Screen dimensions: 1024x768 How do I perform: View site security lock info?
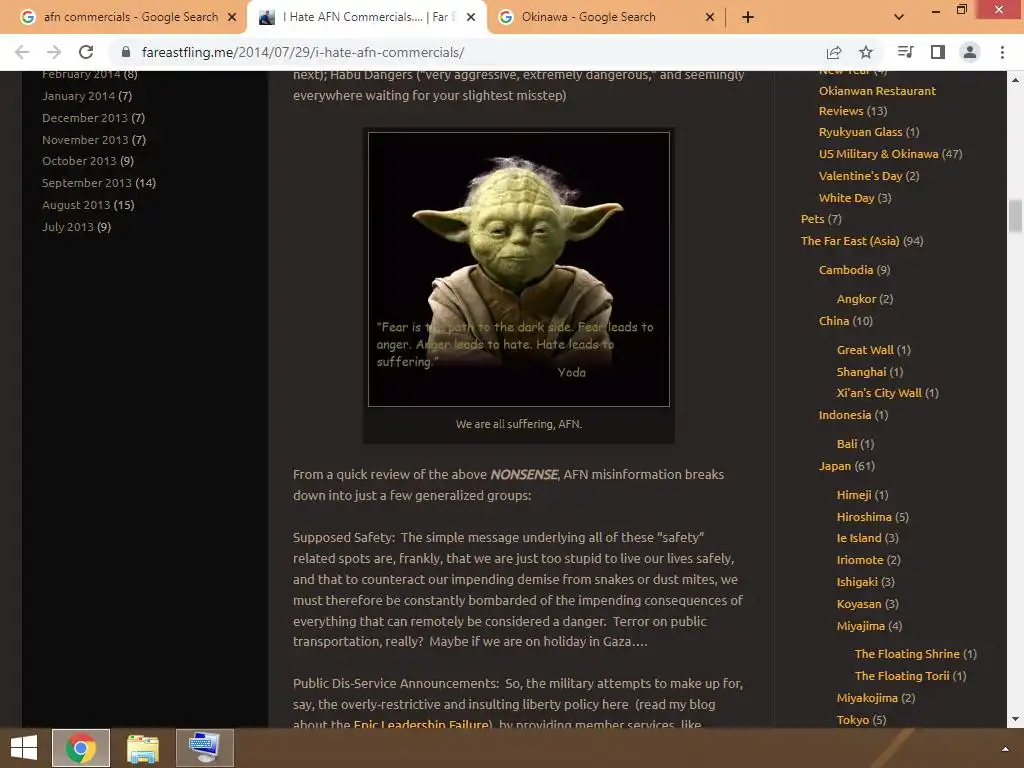coord(126,52)
